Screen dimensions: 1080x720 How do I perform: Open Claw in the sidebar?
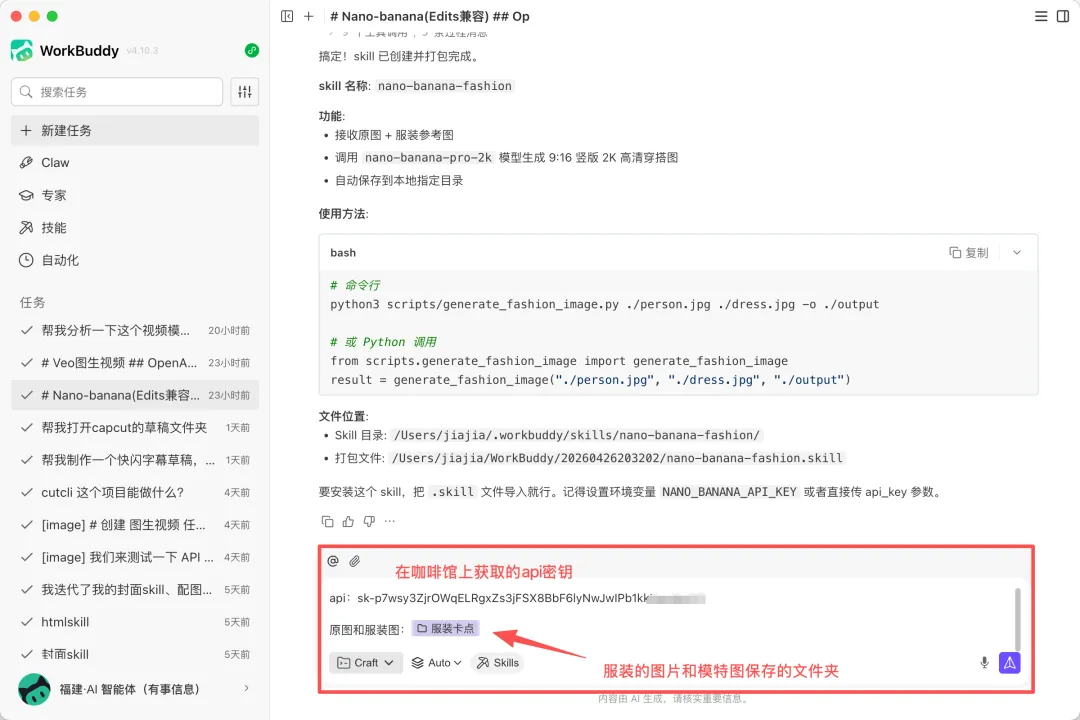[134, 163]
